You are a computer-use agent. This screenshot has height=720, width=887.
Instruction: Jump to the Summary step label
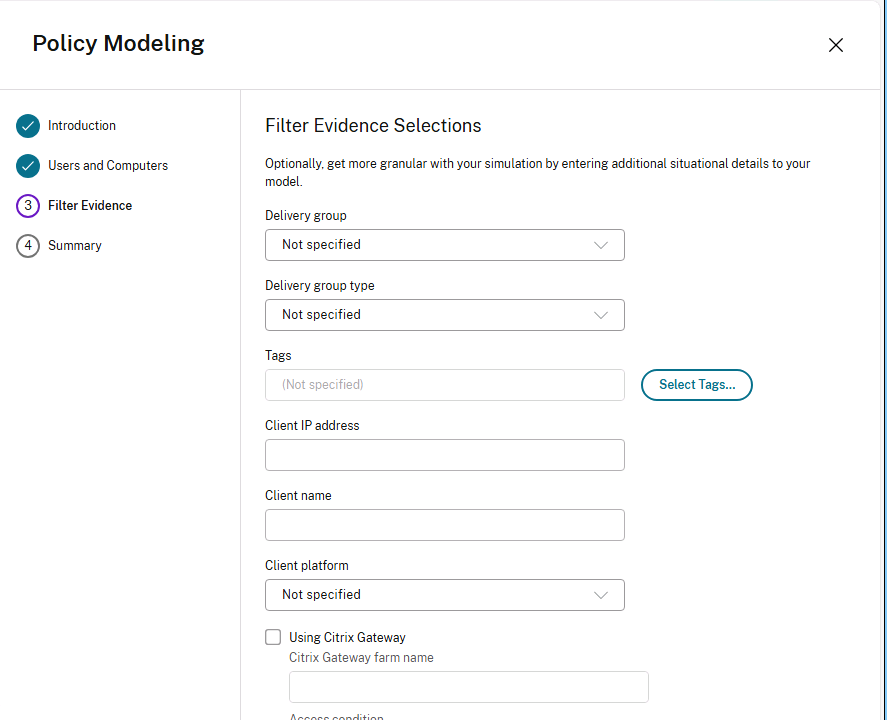click(x=75, y=245)
